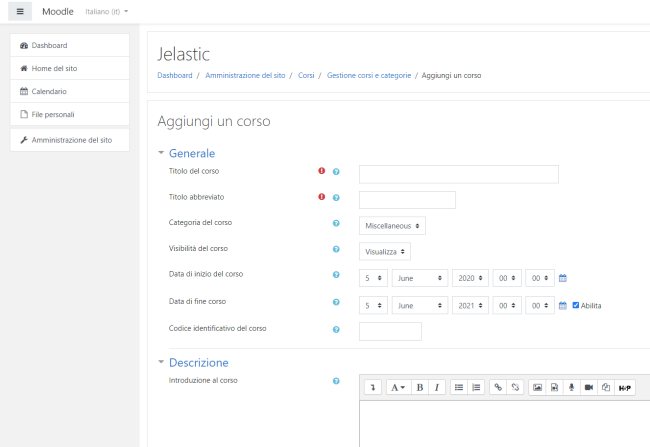Screen dimensions: 650x447
Task: Record video with camera button
Action: (589, 387)
